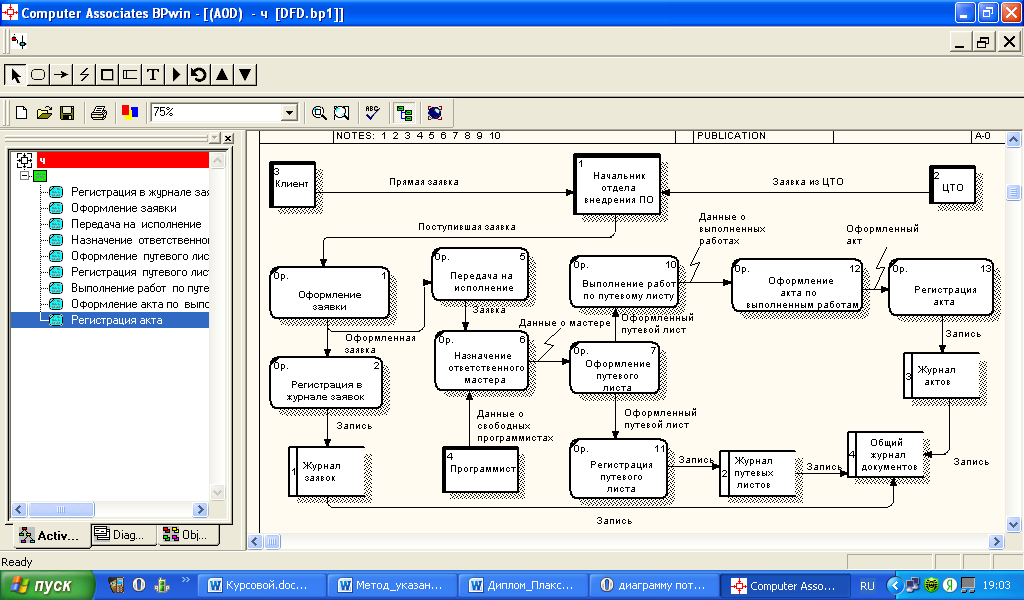Open the ModelMart globe icon

pyautogui.click(x=435, y=113)
